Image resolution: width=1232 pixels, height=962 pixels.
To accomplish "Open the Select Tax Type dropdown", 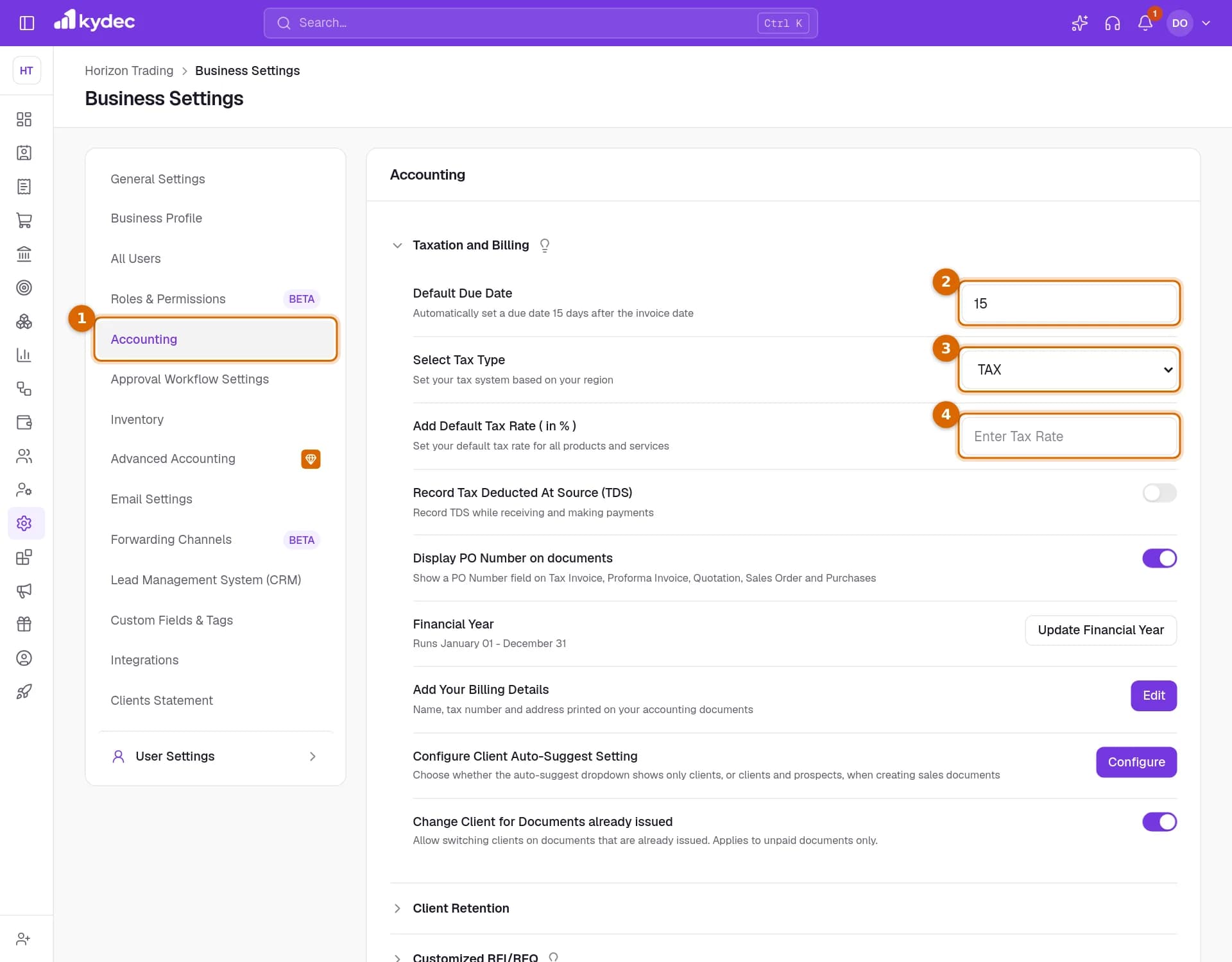I will point(1069,370).
